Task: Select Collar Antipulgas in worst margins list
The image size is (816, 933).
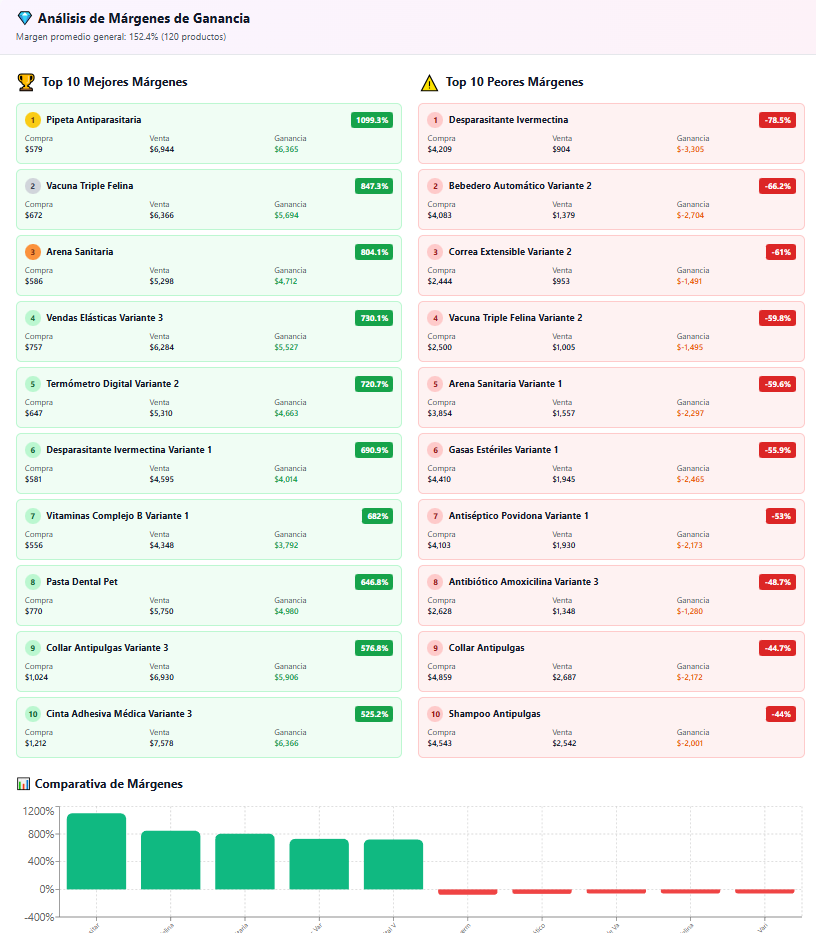Action: pyautogui.click(x=486, y=648)
